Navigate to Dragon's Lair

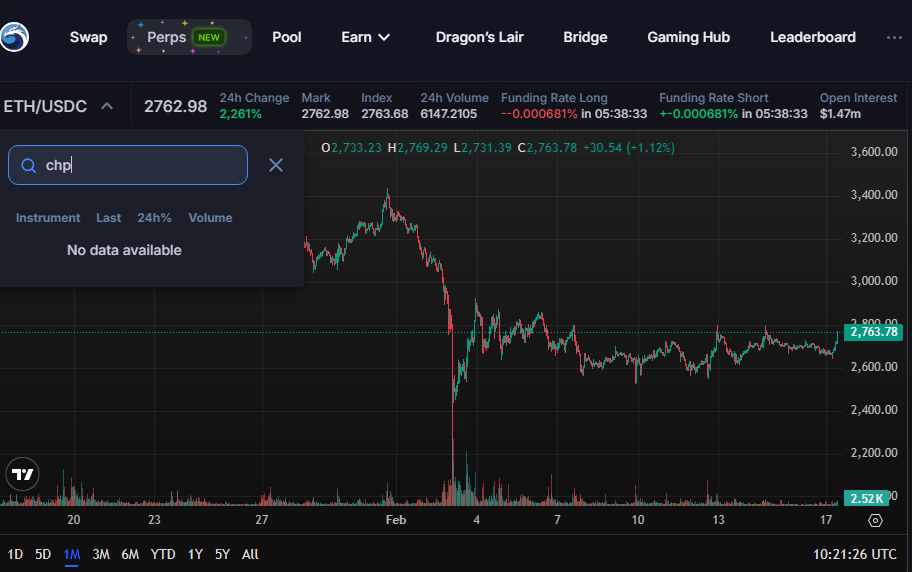(479, 37)
